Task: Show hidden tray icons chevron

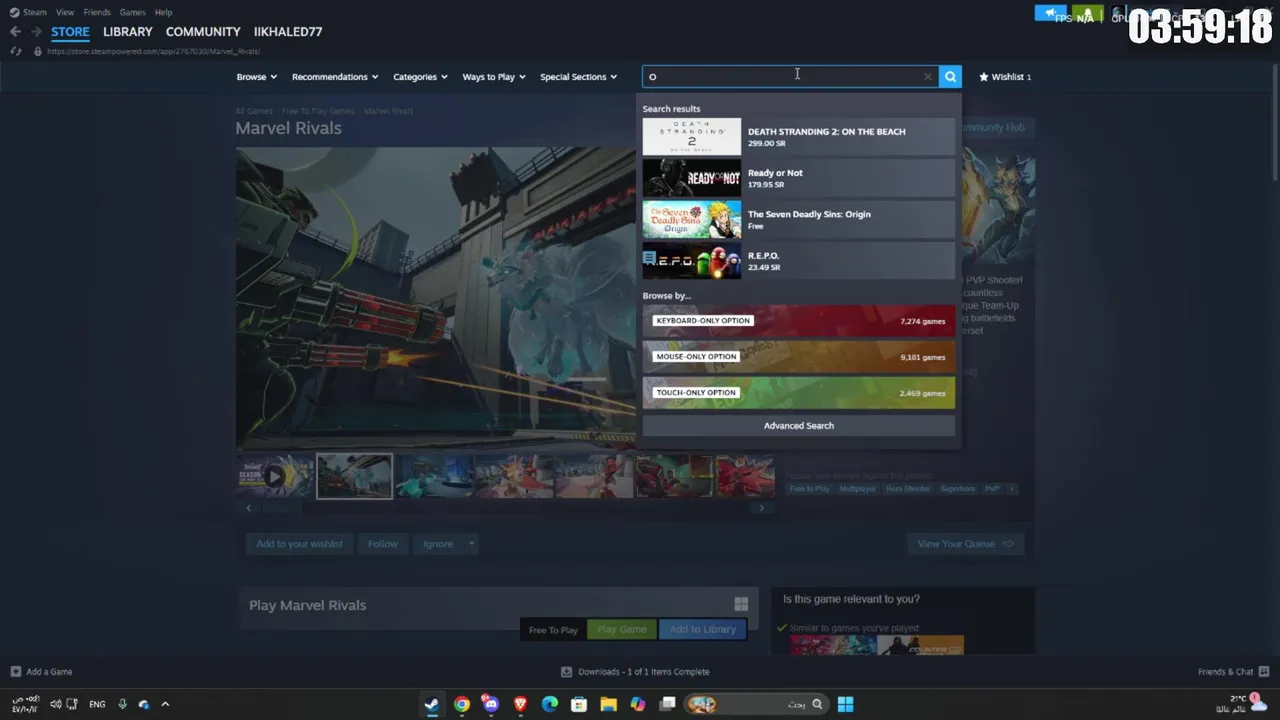Action: click(x=165, y=704)
